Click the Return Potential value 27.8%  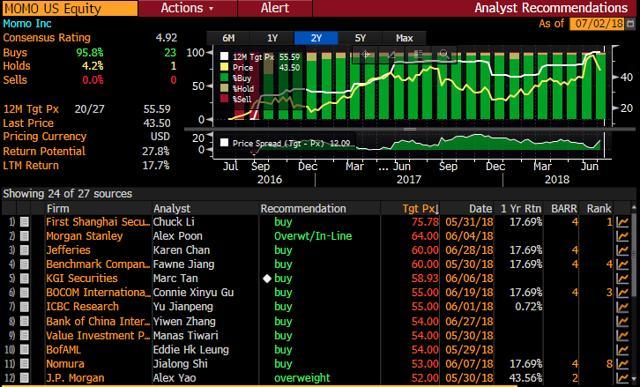pyautogui.click(x=156, y=151)
